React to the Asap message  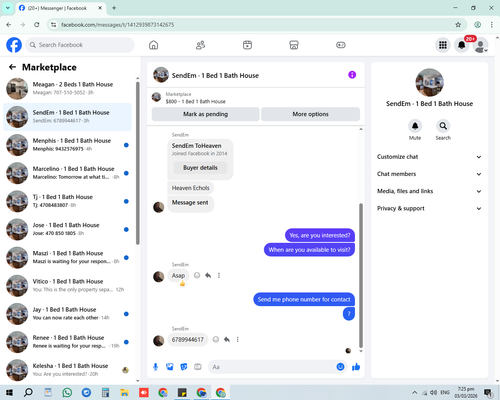197,275
